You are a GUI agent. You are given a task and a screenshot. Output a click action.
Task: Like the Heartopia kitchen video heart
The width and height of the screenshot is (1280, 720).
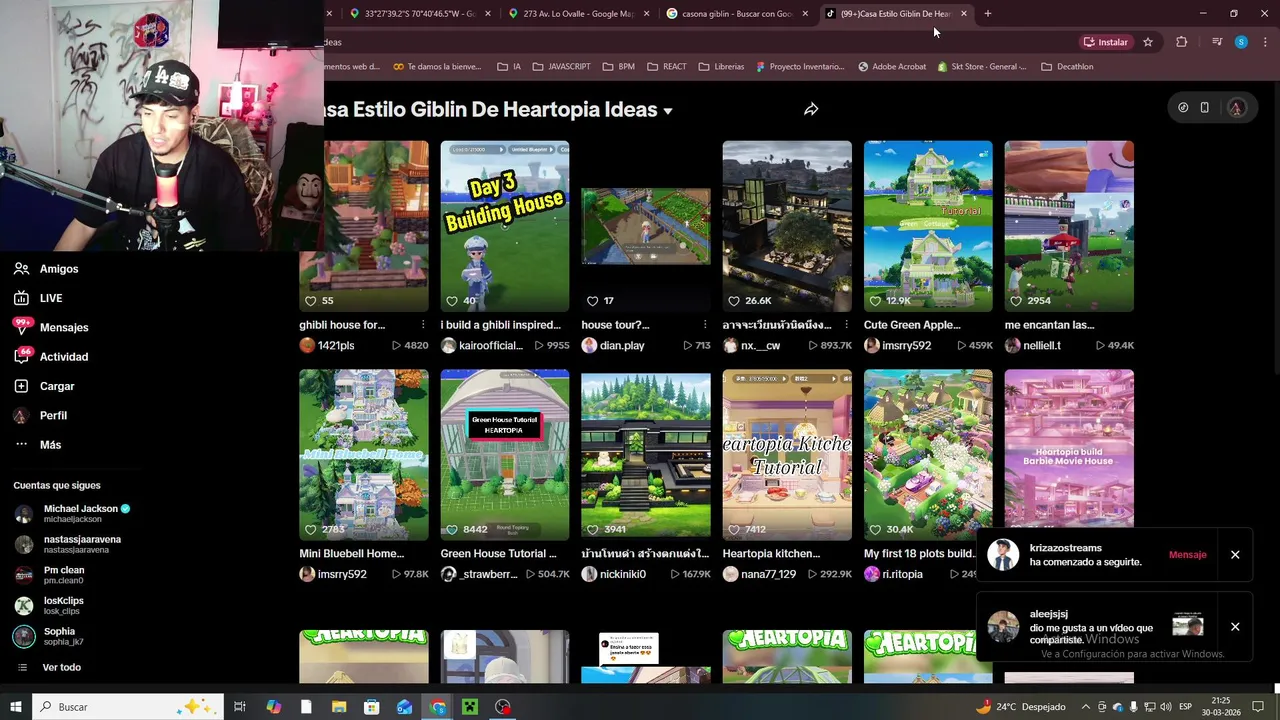click(734, 530)
